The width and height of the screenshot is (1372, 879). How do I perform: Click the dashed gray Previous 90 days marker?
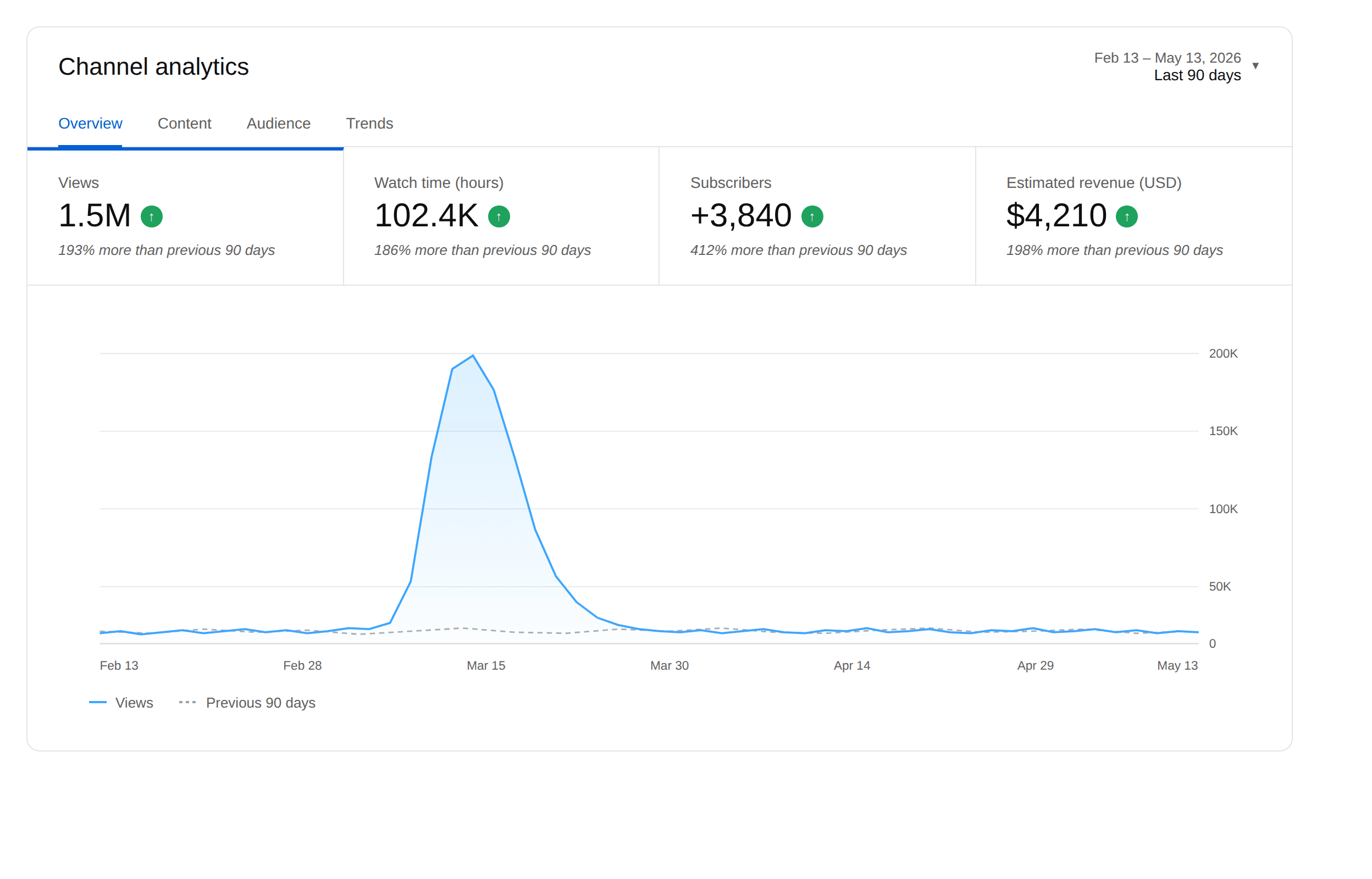click(187, 703)
